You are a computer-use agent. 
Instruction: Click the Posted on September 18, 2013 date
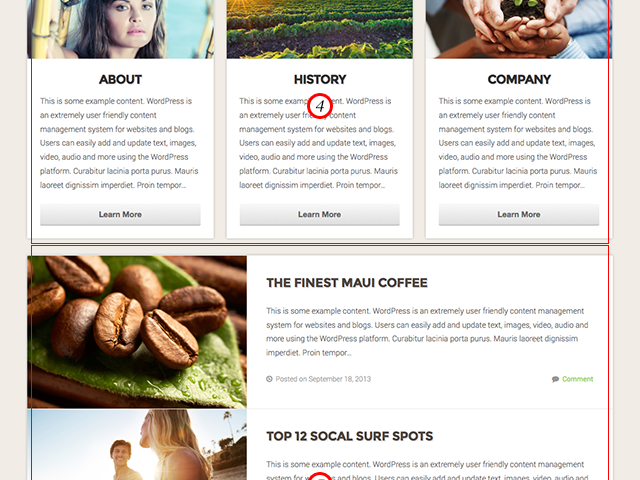[x=323, y=379]
